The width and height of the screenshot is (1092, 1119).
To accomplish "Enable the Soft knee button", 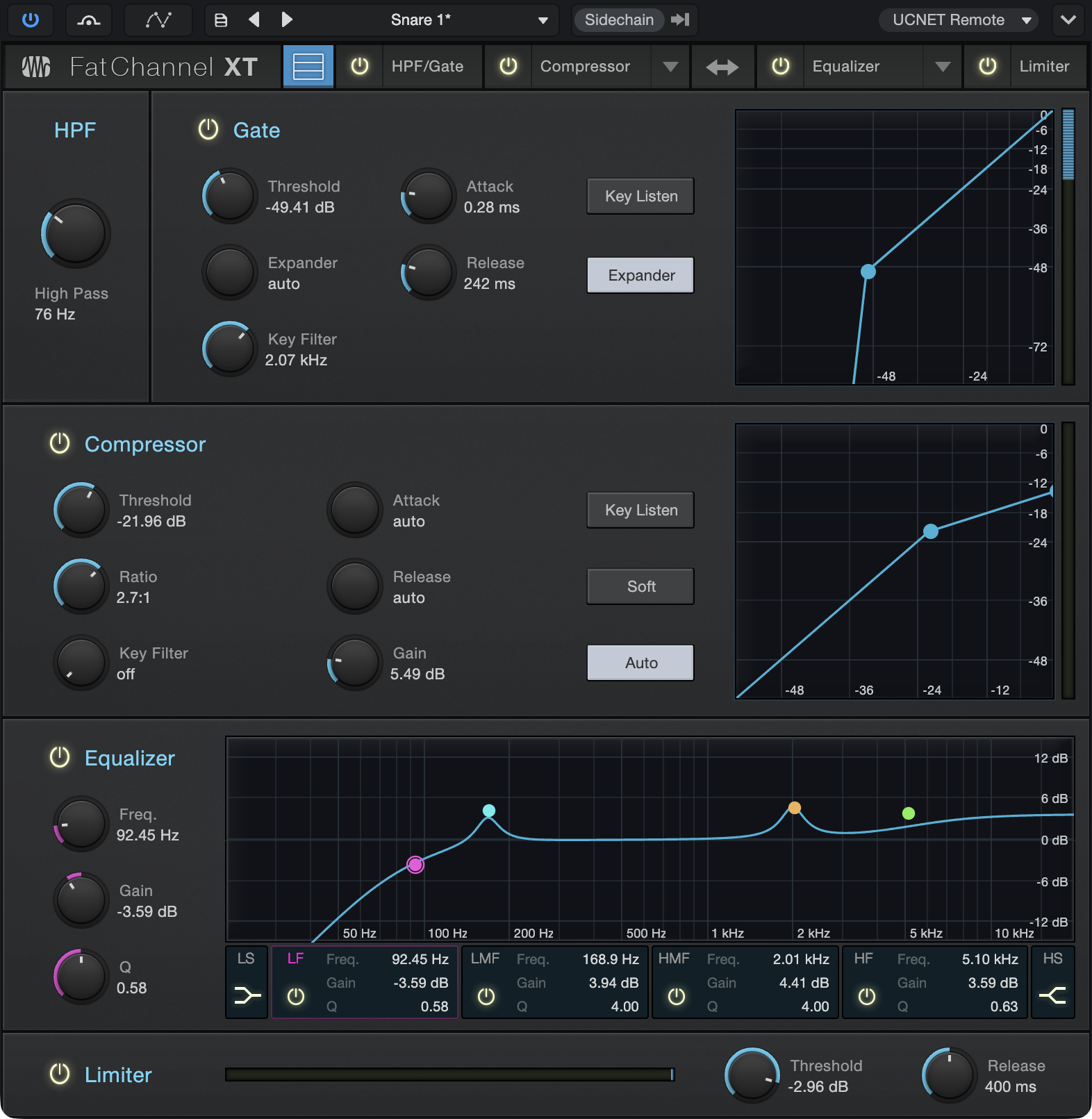I will (640, 586).
